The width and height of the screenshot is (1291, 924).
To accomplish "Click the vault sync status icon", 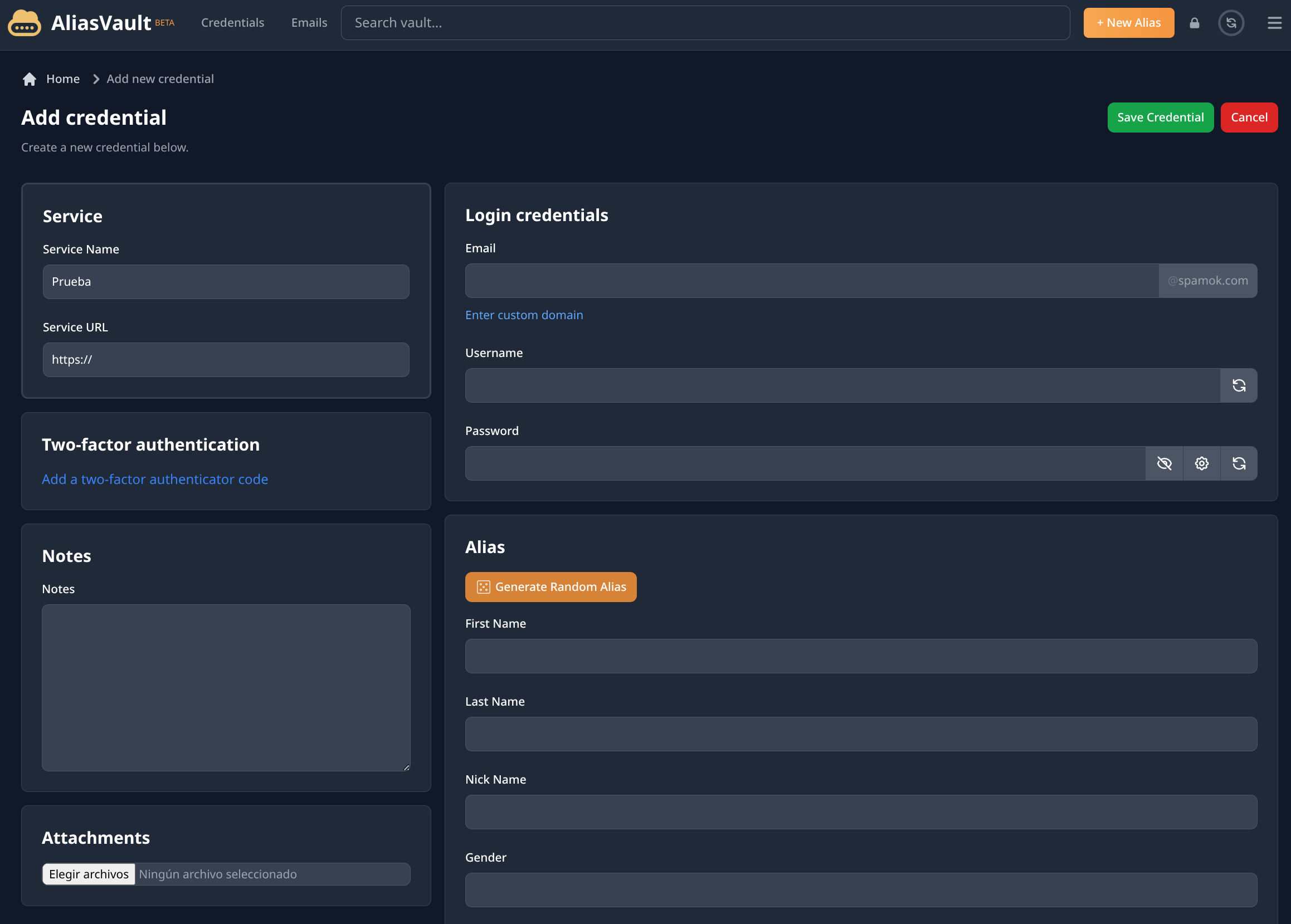I will point(1231,23).
